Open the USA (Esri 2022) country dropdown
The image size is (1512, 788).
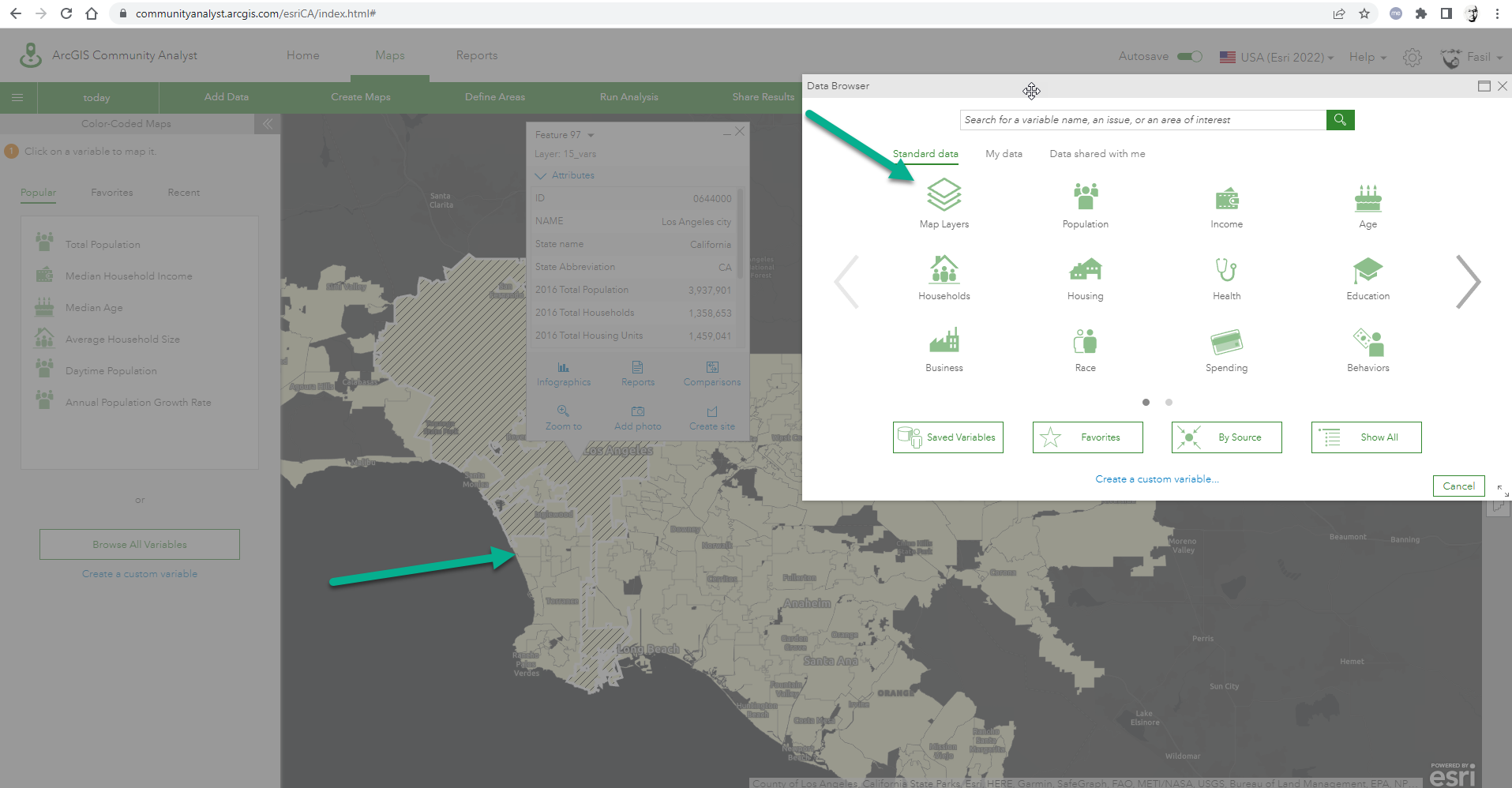click(x=1276, y=57)
